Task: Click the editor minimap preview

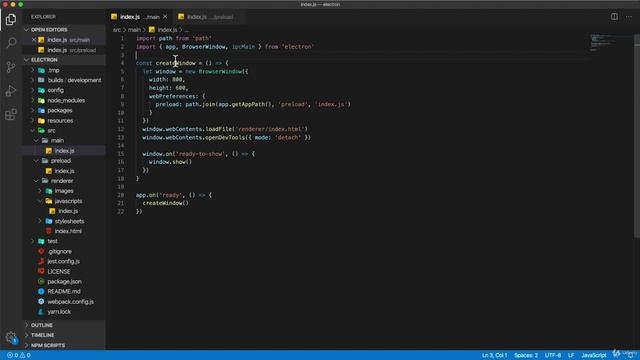Action: pyautogui.click(x=610, y=43)
